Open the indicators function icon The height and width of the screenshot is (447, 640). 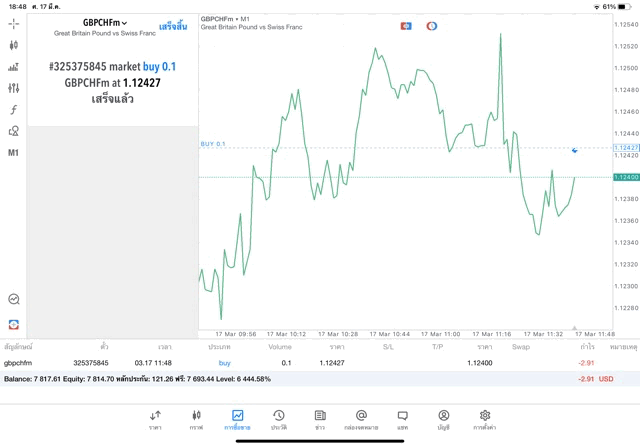(13, 109)
